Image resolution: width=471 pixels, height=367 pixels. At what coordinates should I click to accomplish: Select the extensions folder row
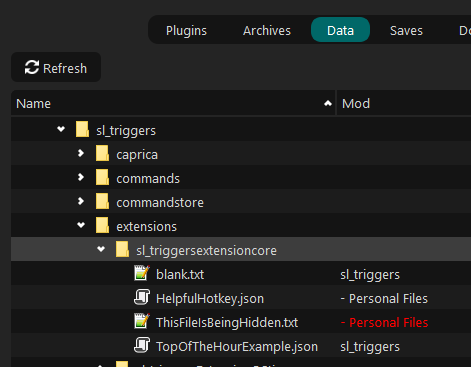241,225
